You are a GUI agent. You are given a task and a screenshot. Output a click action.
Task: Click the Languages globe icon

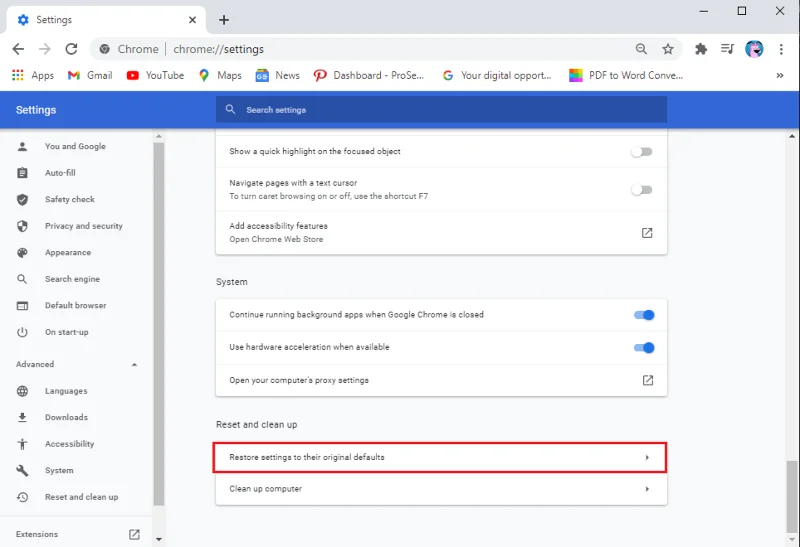(22, 391)
